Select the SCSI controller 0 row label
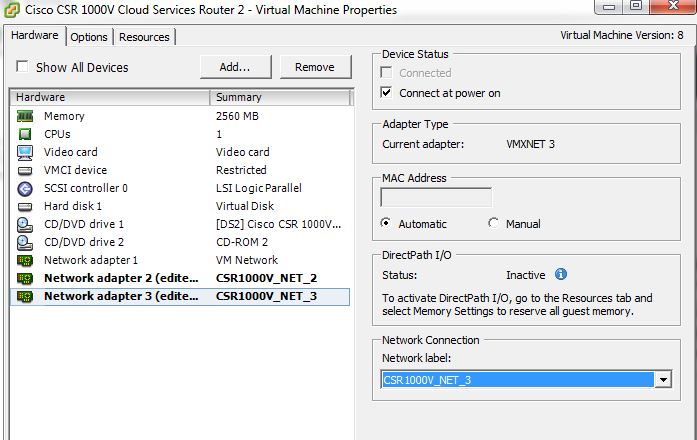This screenshot has height=440, width=697. 86,188
